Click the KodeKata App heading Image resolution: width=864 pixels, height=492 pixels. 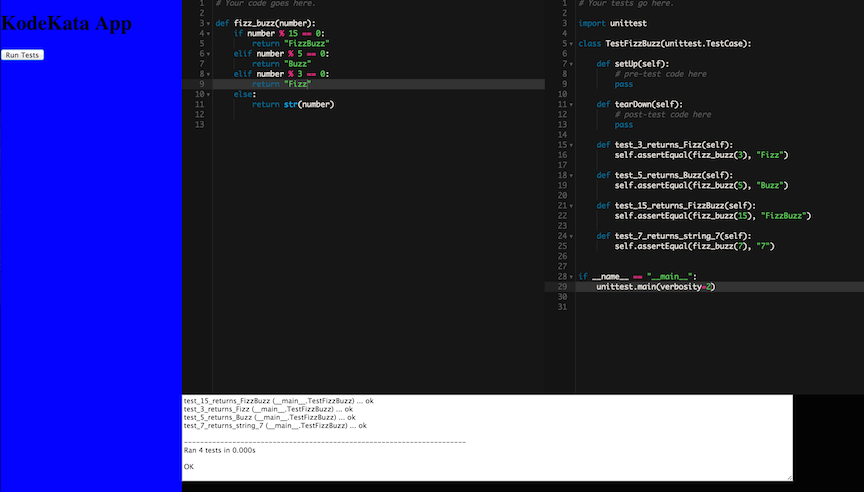click(x=67, y=23)
